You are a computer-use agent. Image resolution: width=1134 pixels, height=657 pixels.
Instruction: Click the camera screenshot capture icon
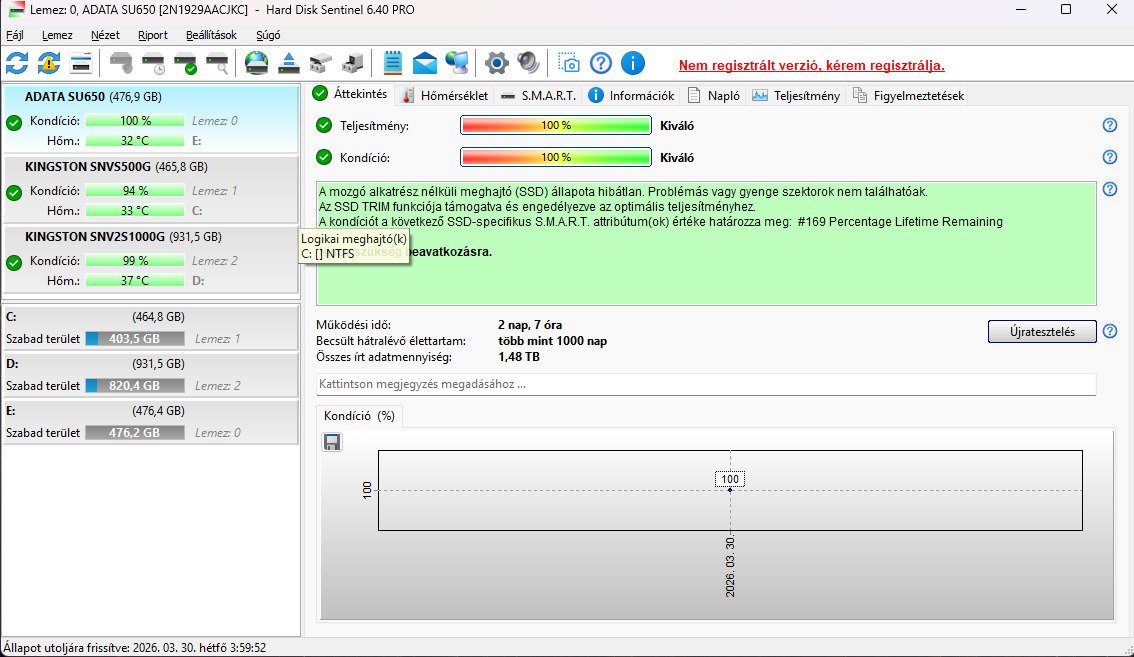point(569,64)
